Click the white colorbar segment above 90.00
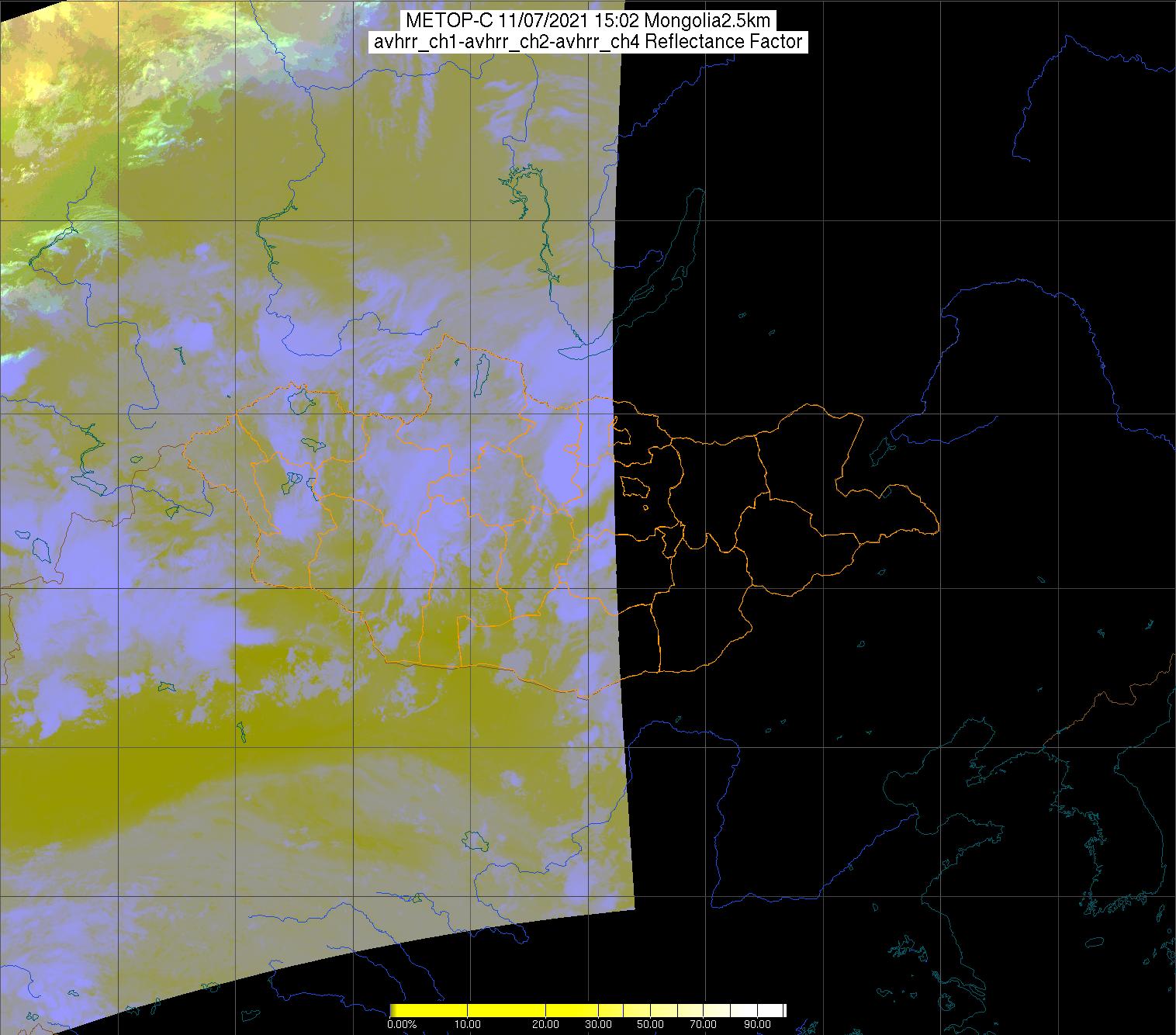Screen dimensions: 1176x1035 770,1010
